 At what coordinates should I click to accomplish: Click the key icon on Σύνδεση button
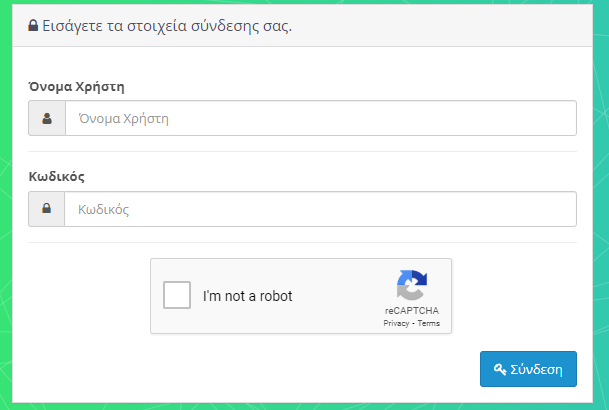(500, 369)
